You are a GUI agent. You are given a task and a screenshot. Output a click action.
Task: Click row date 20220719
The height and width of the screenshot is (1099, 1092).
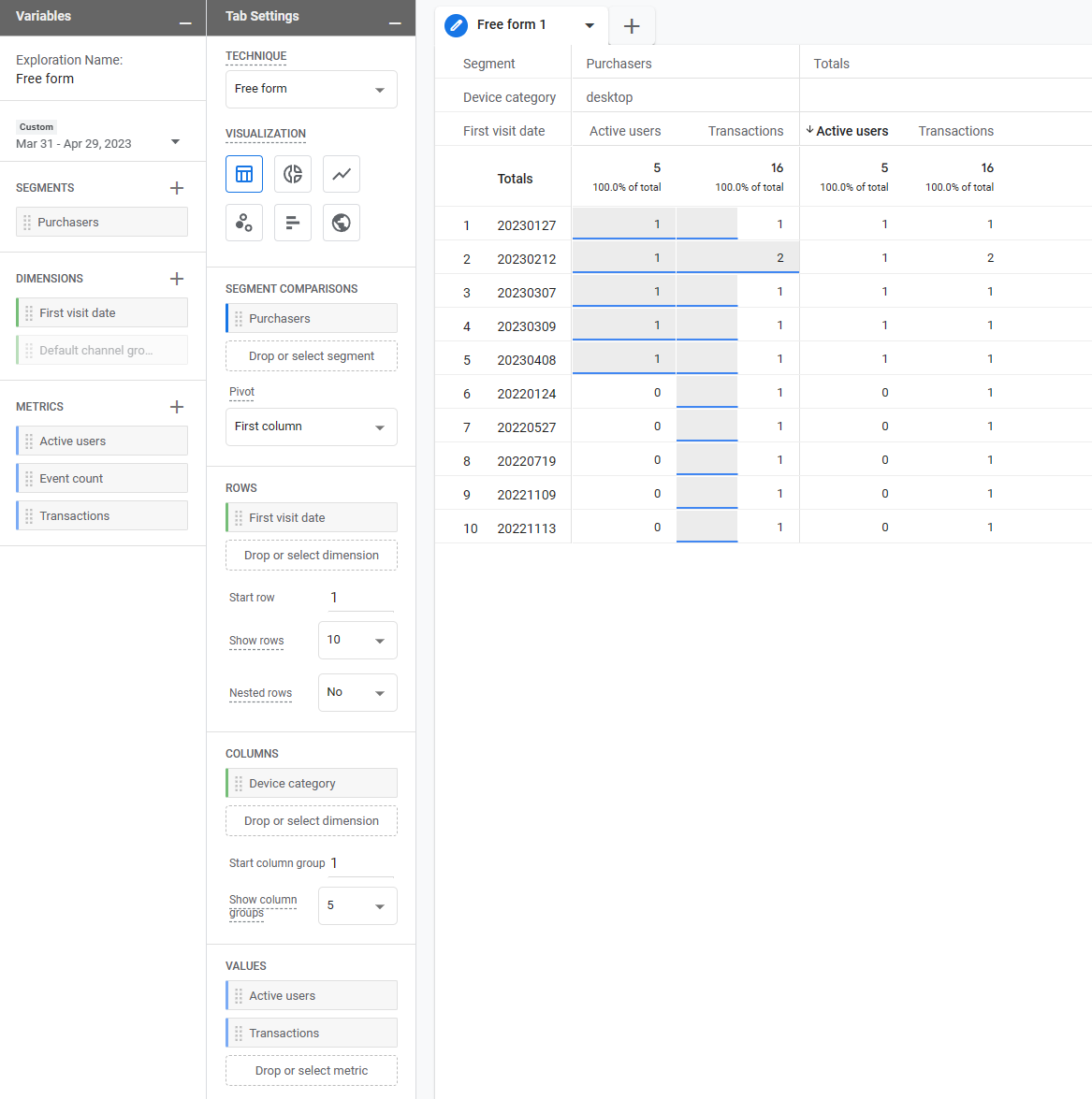pyautogui.click(x=526, y=461)
